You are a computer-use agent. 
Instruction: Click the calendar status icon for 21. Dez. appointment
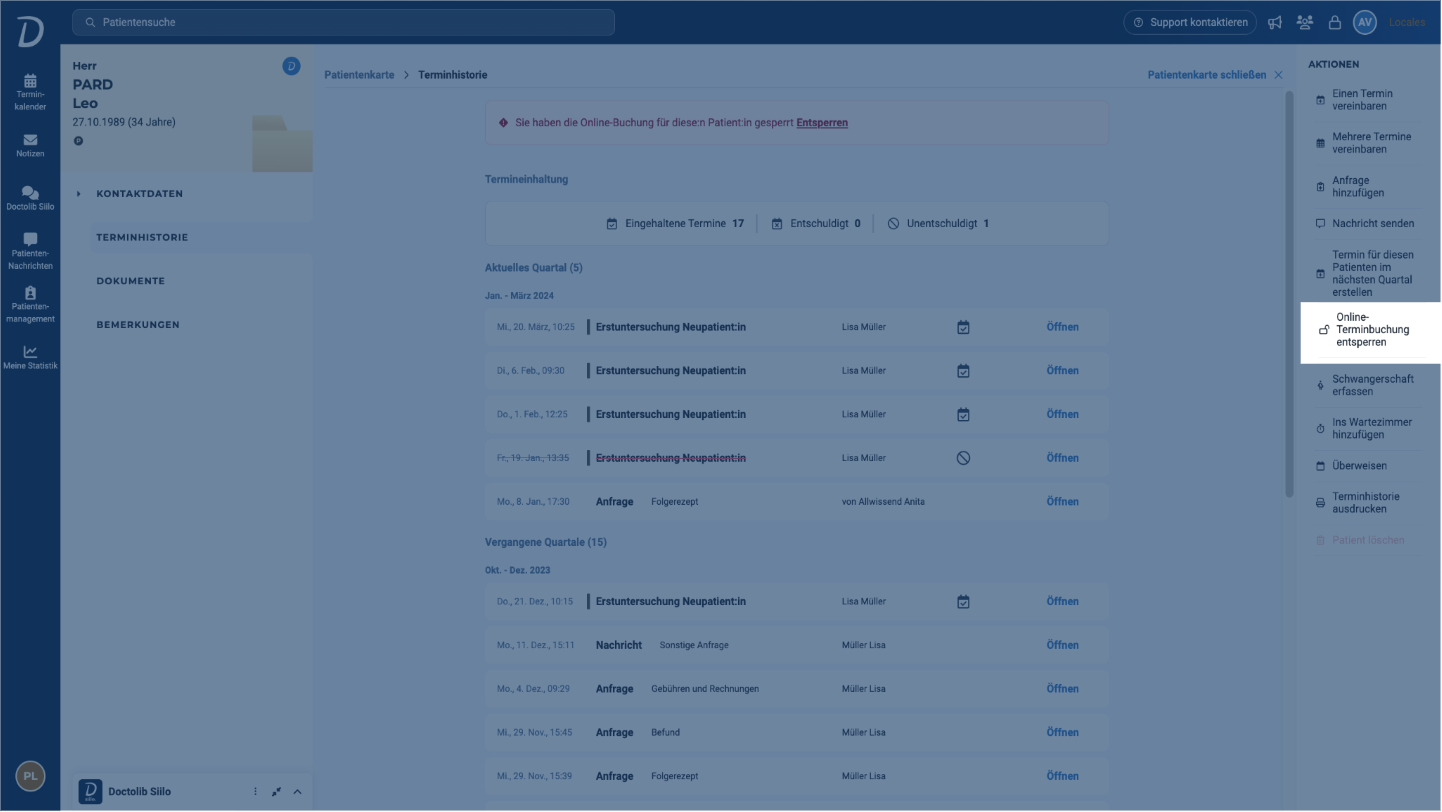(x=963, y=602)
